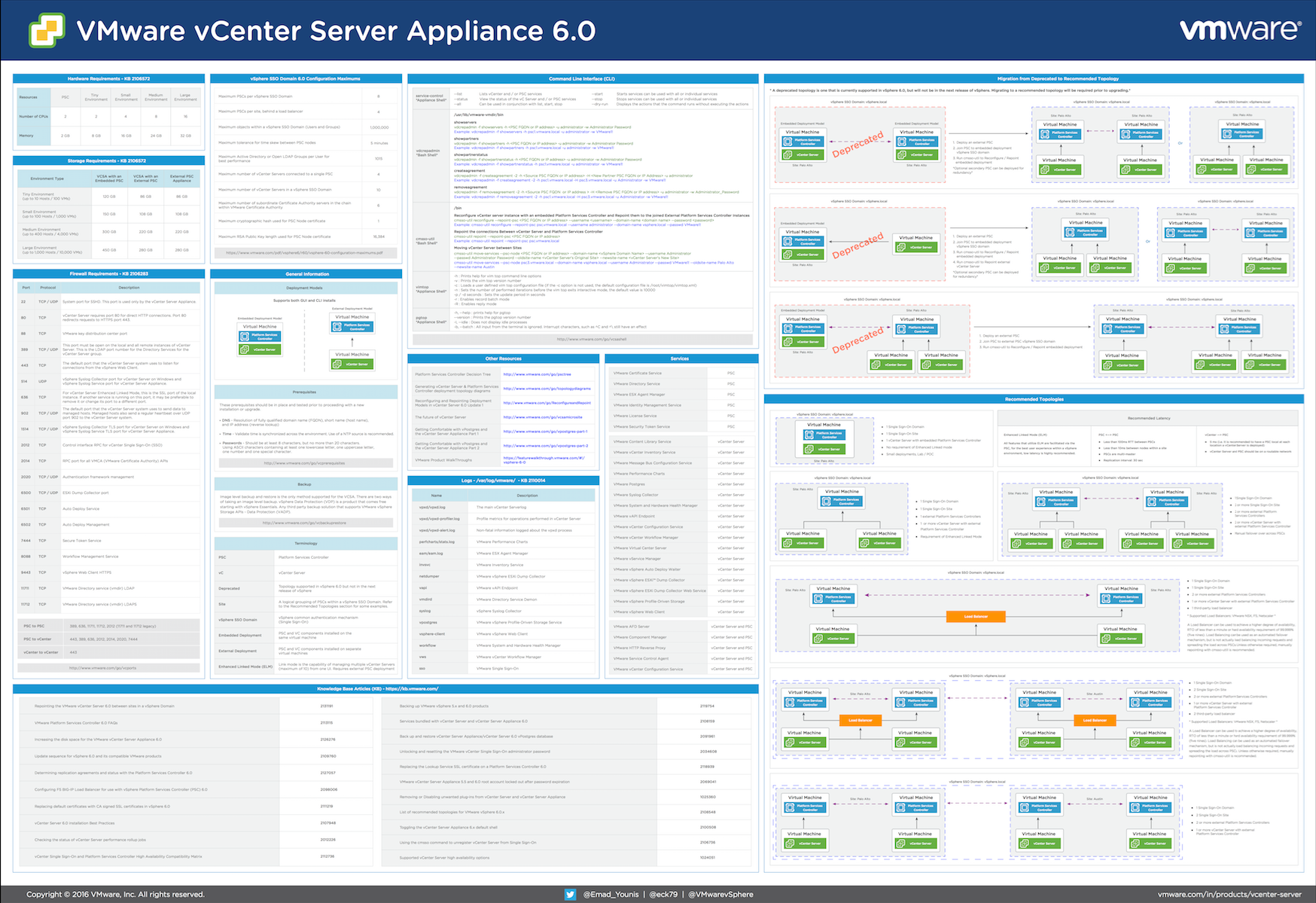Click the Load Balancer box in Site Austin
Screen dimensions: 1316x903
1094,720
